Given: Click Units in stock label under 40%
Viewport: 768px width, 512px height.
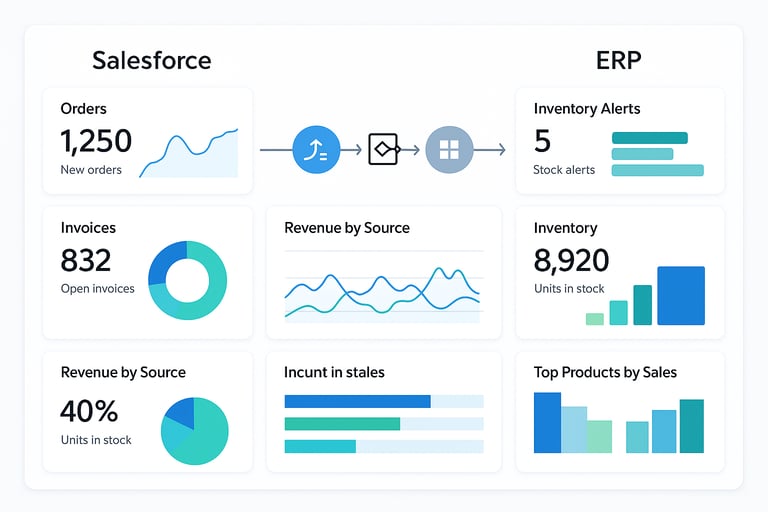Looking at the screenshot, I should pyautogui.click(x=96, y=440).
